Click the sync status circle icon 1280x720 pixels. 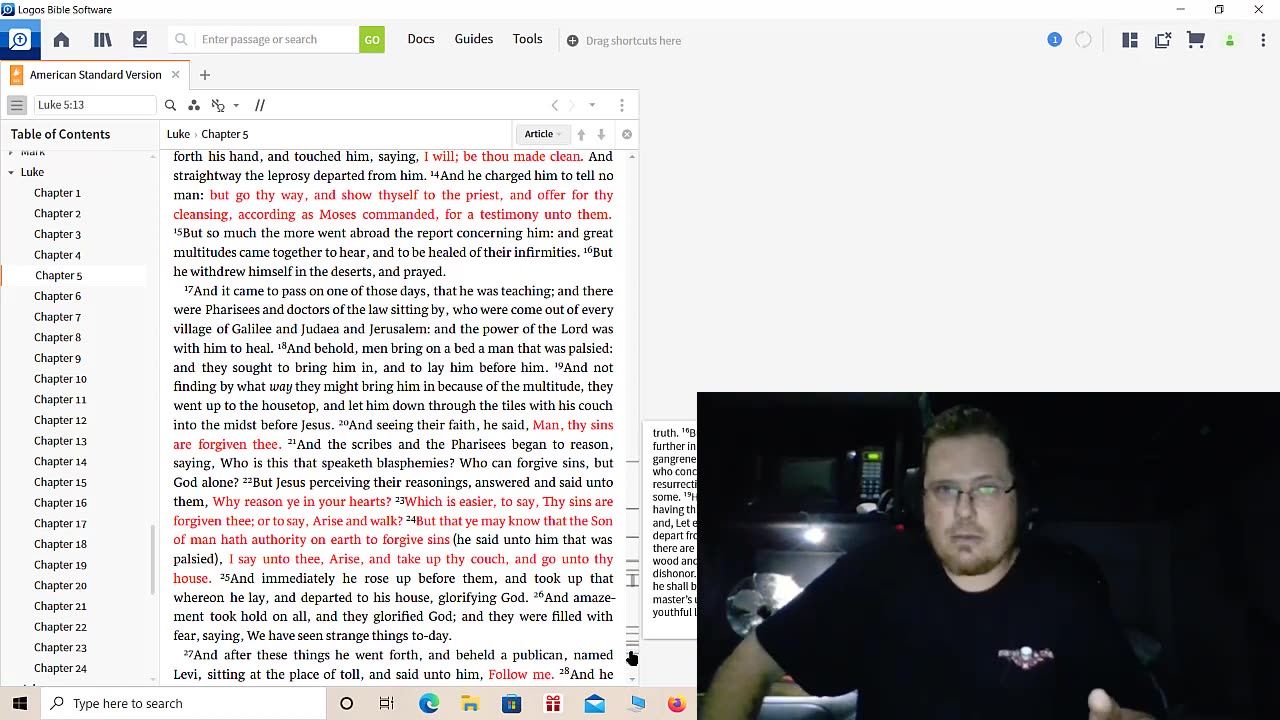1083,40
